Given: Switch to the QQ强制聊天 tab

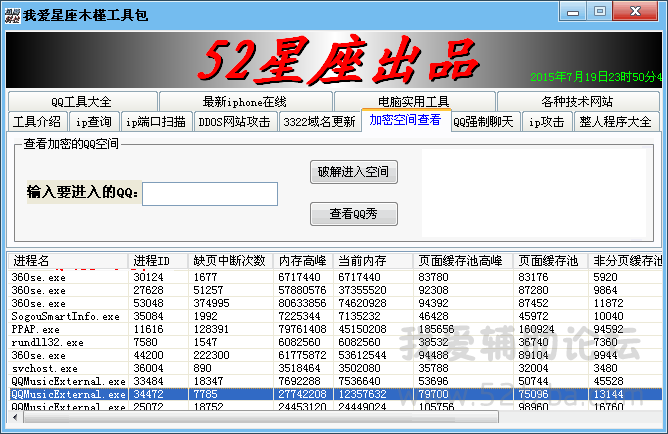Looking at the screenshot, I should click(x=484, y=122).
